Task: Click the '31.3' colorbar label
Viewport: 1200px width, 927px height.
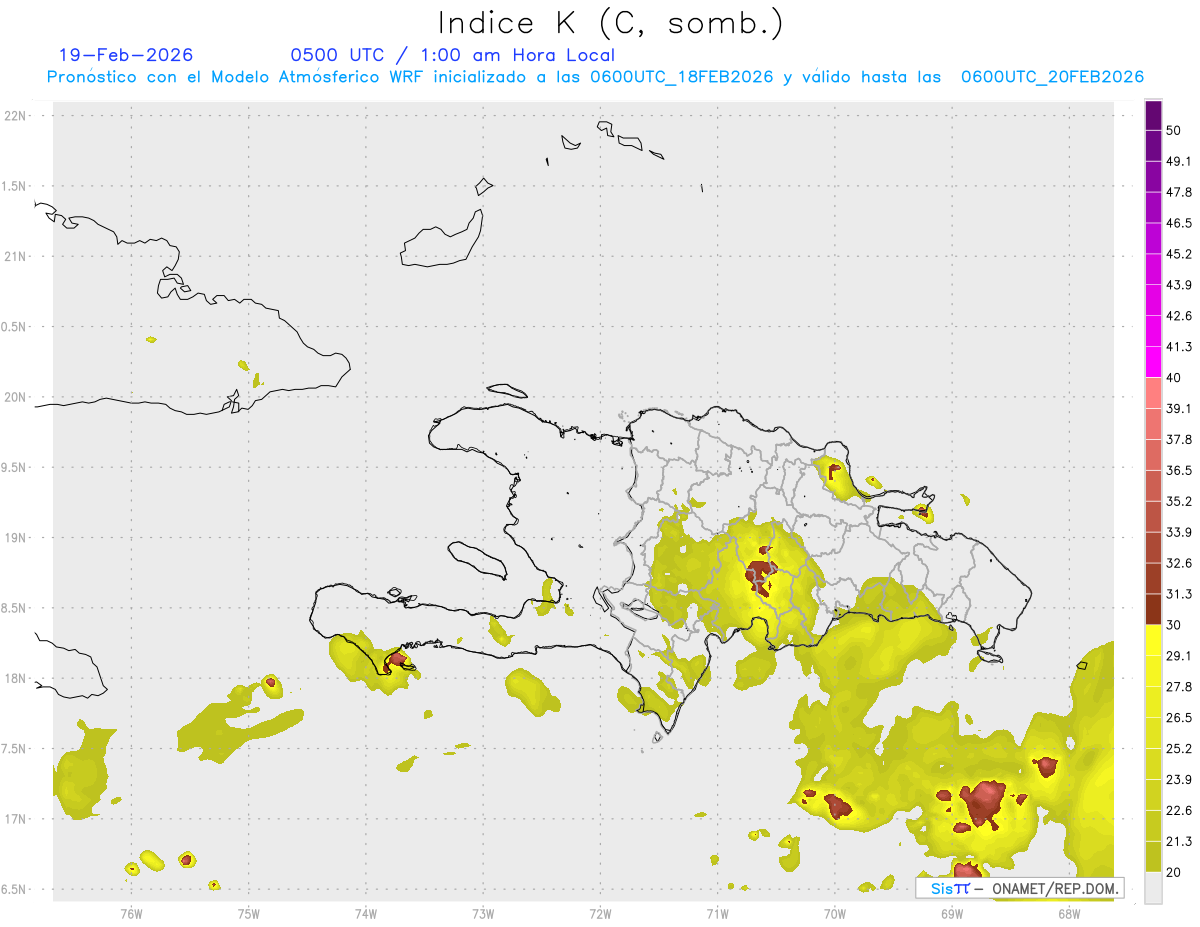Action: [x=1179, y=594]
